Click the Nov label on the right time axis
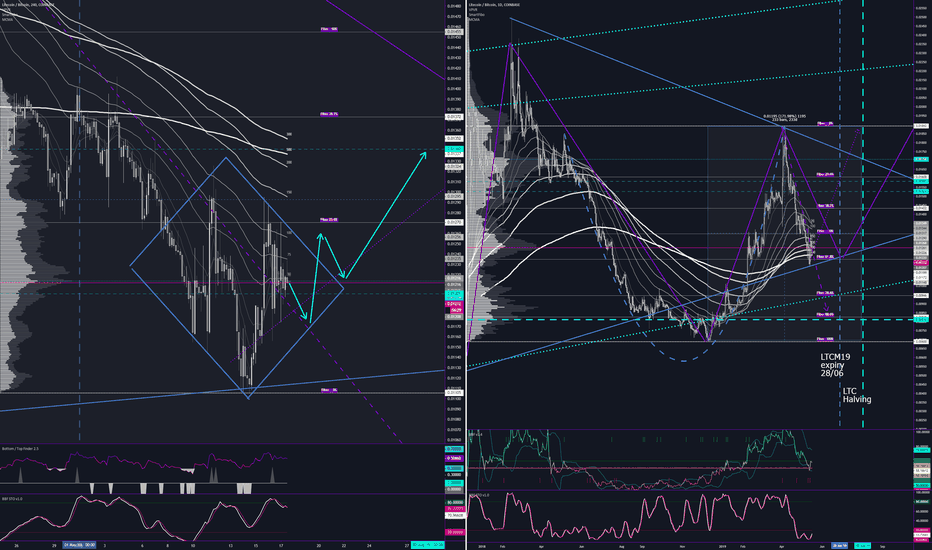The image size is (932, 550). (683, 545)
